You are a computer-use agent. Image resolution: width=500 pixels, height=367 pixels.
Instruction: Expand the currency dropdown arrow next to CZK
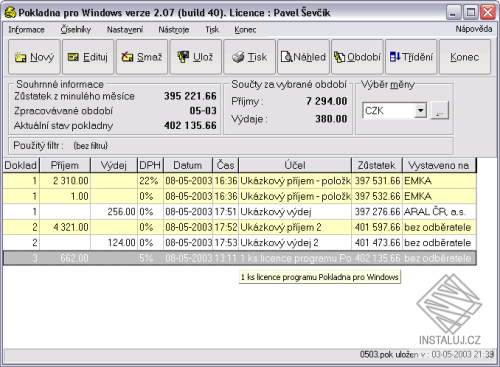421,110
